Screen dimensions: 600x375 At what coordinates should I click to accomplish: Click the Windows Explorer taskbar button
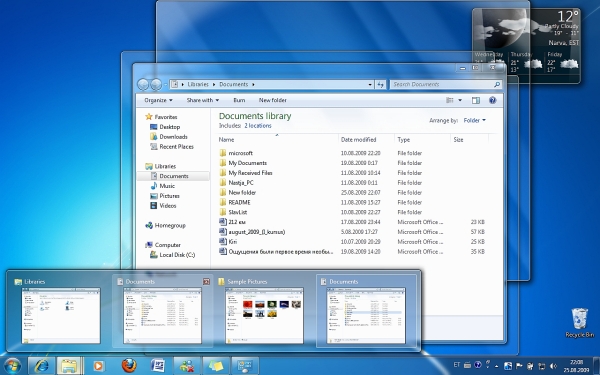(69, 366)
